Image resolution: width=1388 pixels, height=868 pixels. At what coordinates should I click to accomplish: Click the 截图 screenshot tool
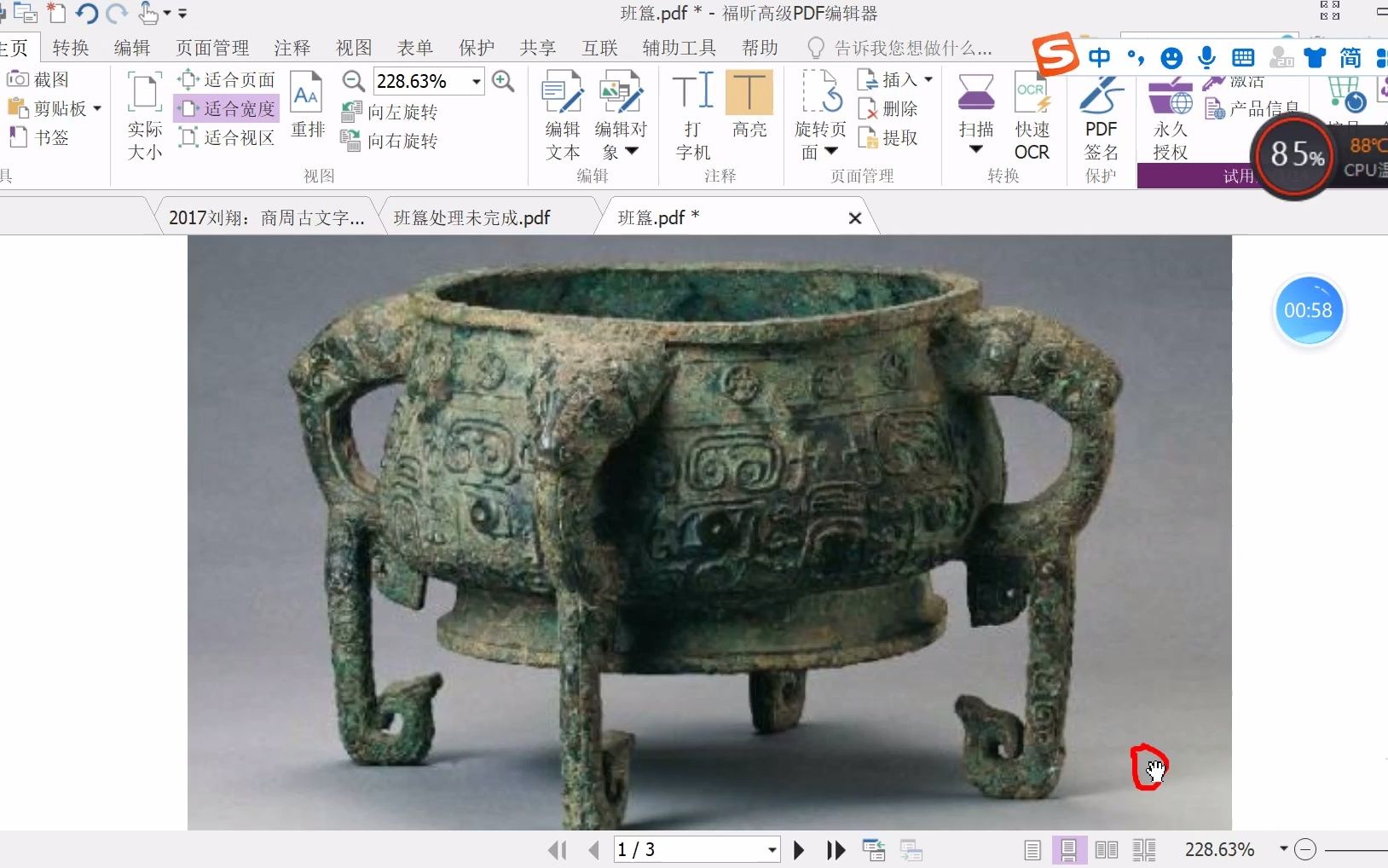click(x=38, y=79)
